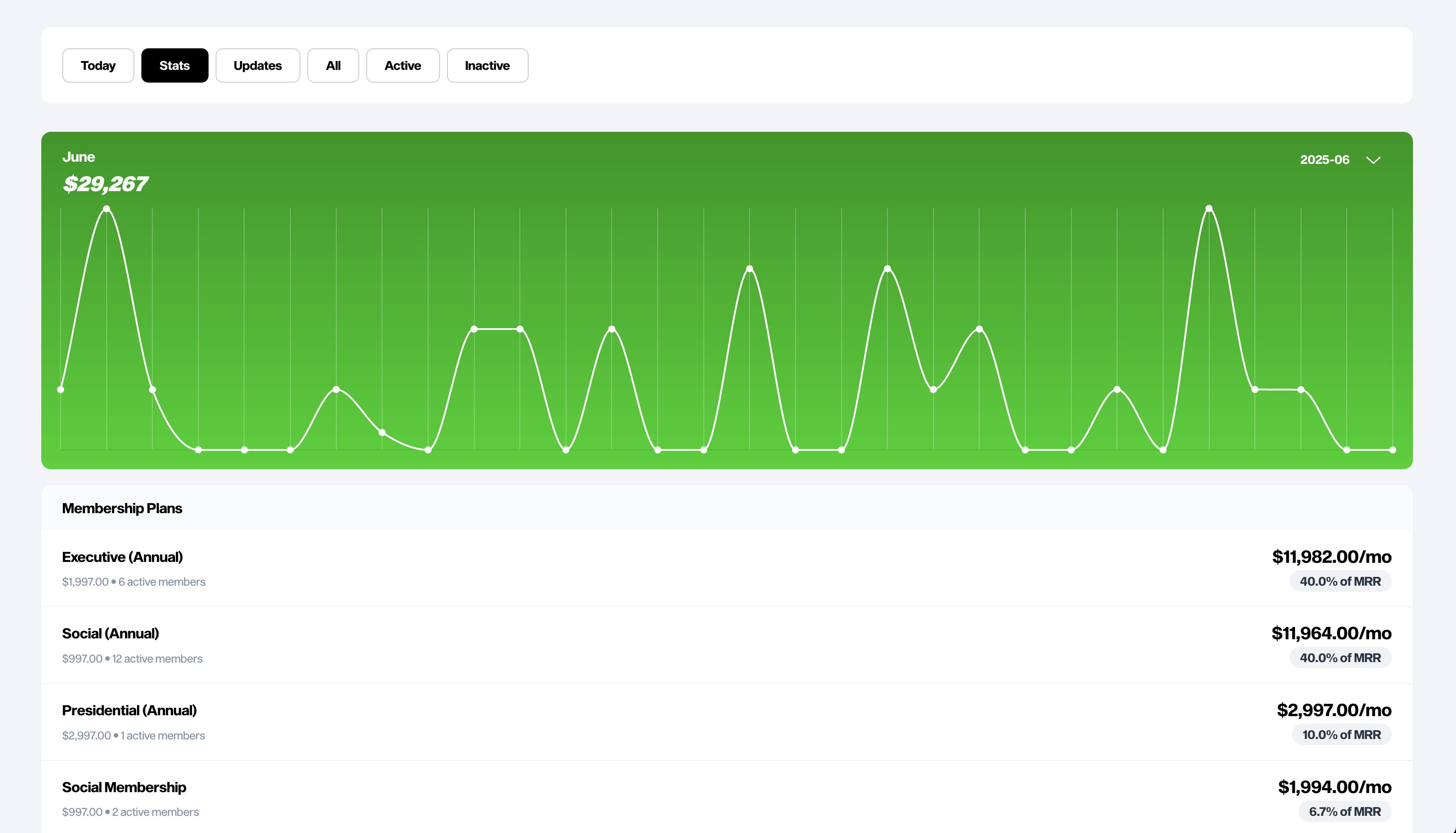Click the Membership Plans header

coord(122,508)
